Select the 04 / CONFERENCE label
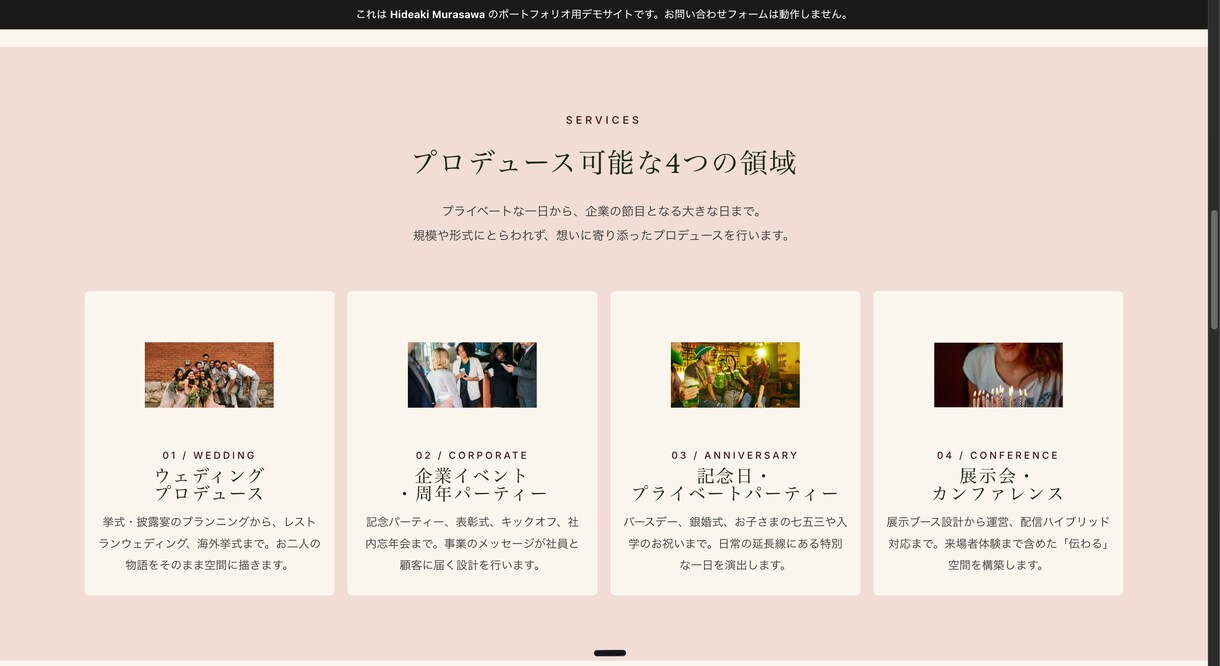This screenshot has height=666, width=1220. coord(998,455)
